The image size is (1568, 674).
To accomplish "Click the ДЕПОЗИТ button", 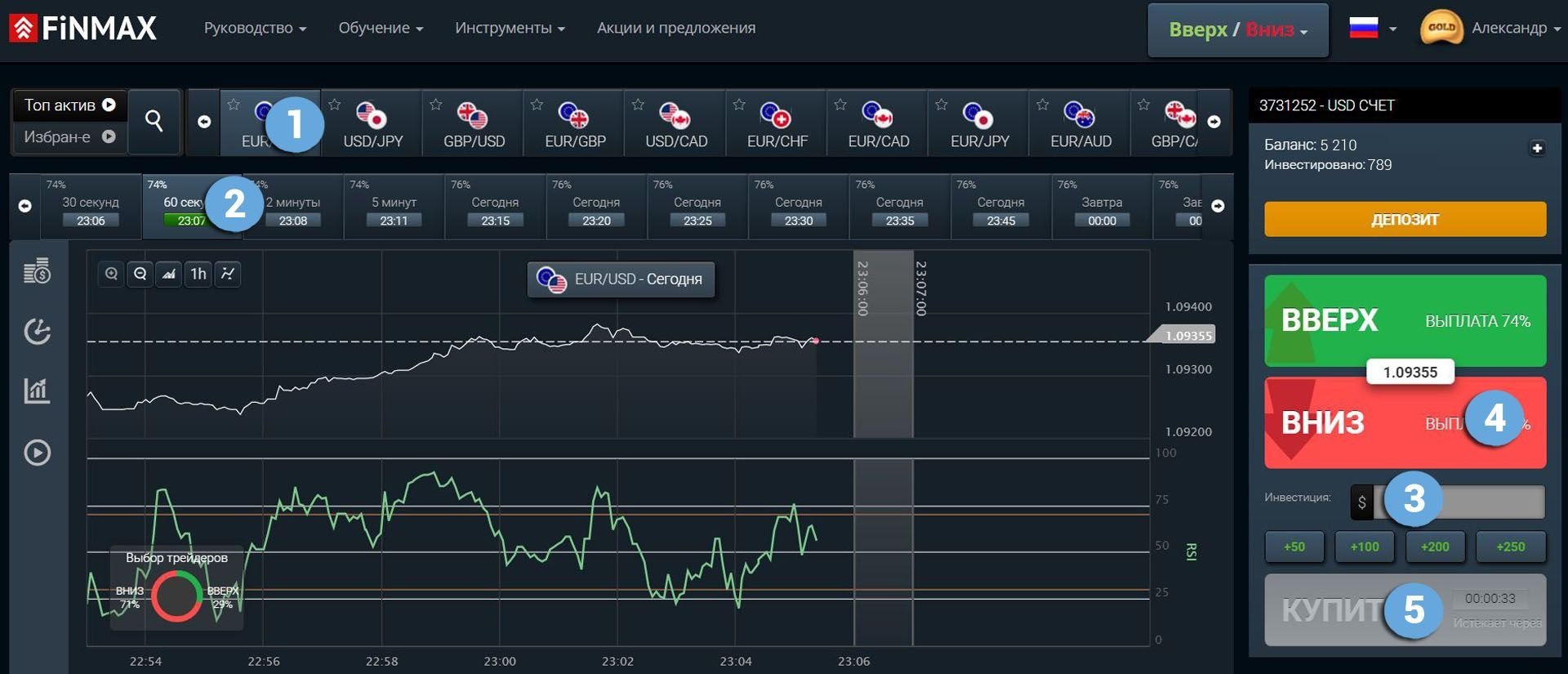I will [x=1405, y=219].
